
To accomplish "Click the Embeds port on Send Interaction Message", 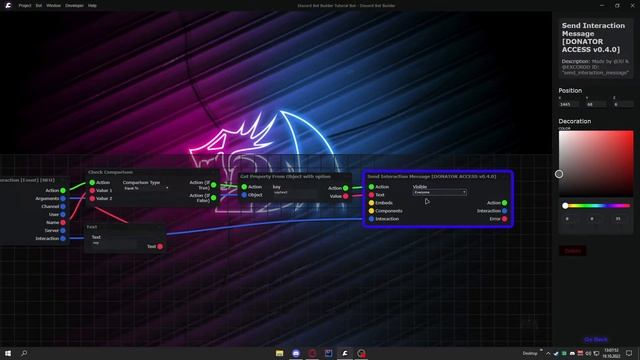I will (371, 203).
